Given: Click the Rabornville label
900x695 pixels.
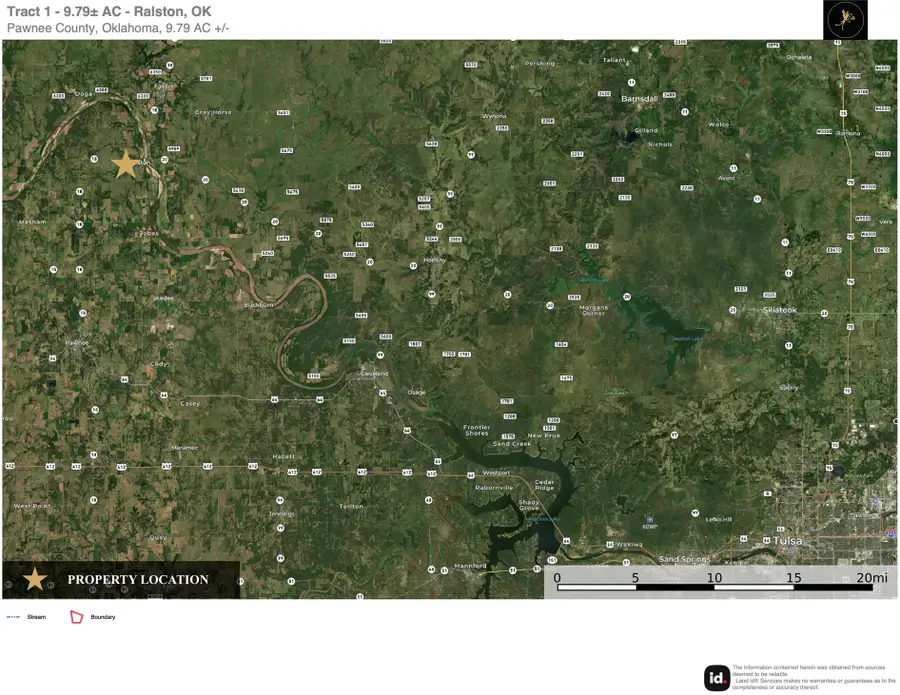Looking at the screenshot, I should click(x=494, y=488).
